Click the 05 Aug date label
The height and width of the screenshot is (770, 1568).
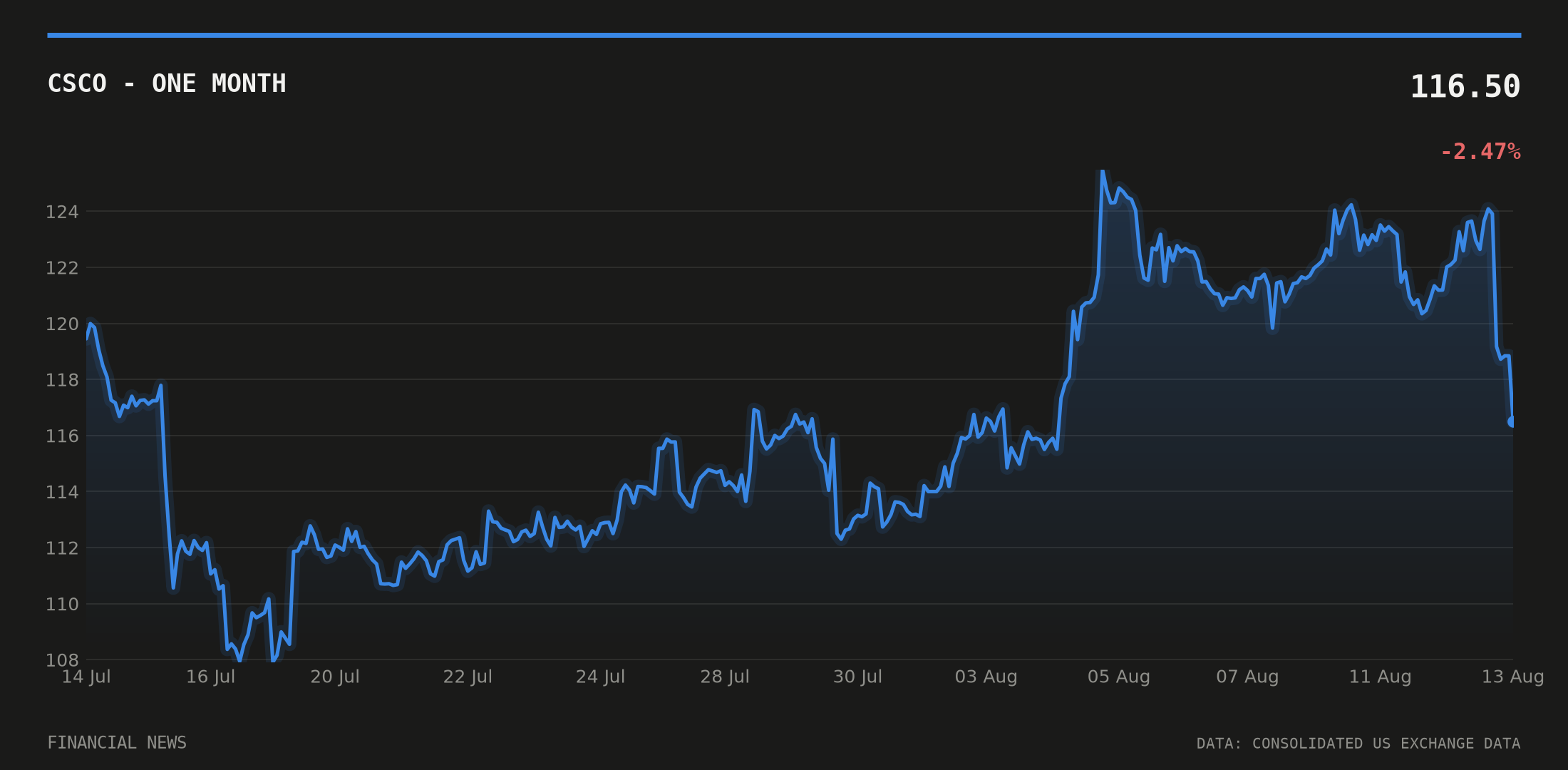(1119, 677)
